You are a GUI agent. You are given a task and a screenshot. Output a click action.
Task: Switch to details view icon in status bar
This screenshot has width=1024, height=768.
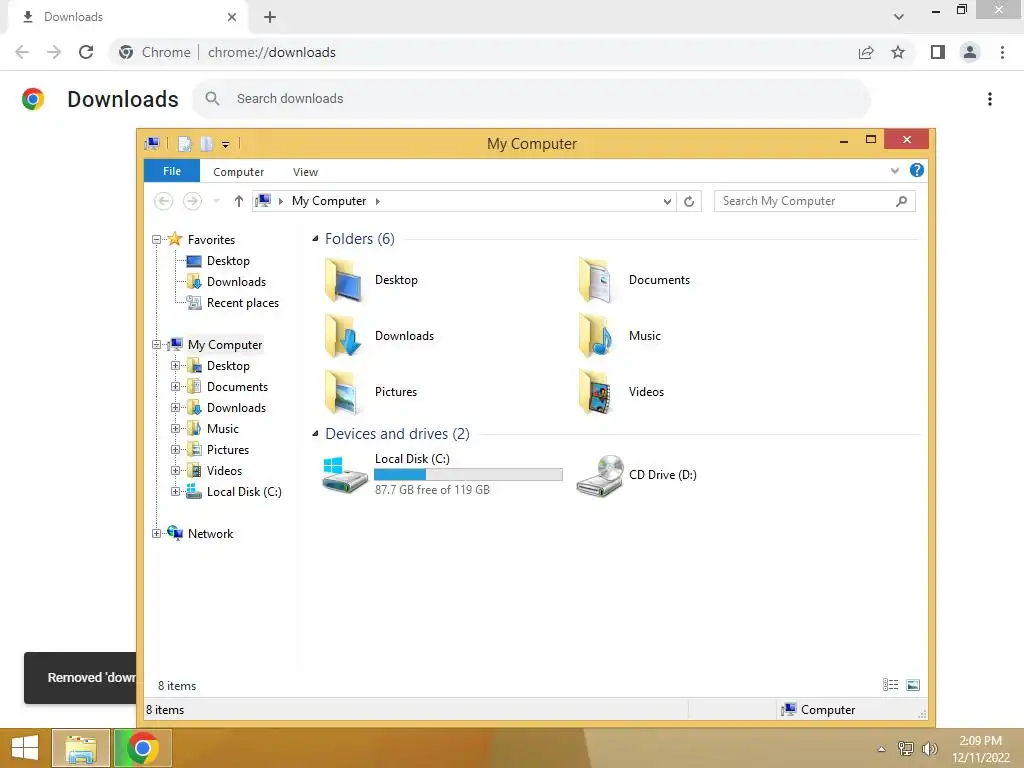pyautogui.click(x=890, y=684)
